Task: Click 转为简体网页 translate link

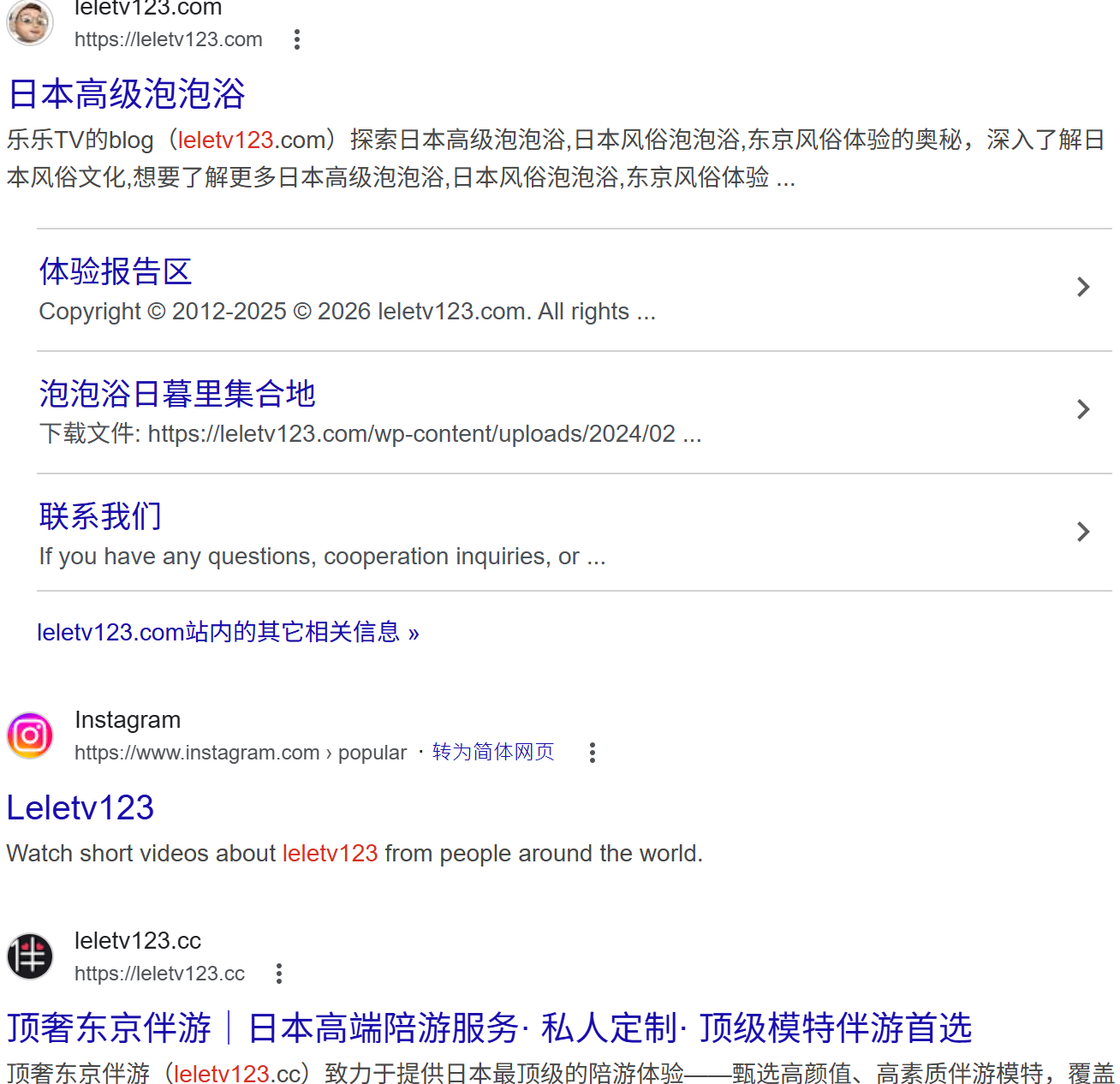Action: point(492,752)
